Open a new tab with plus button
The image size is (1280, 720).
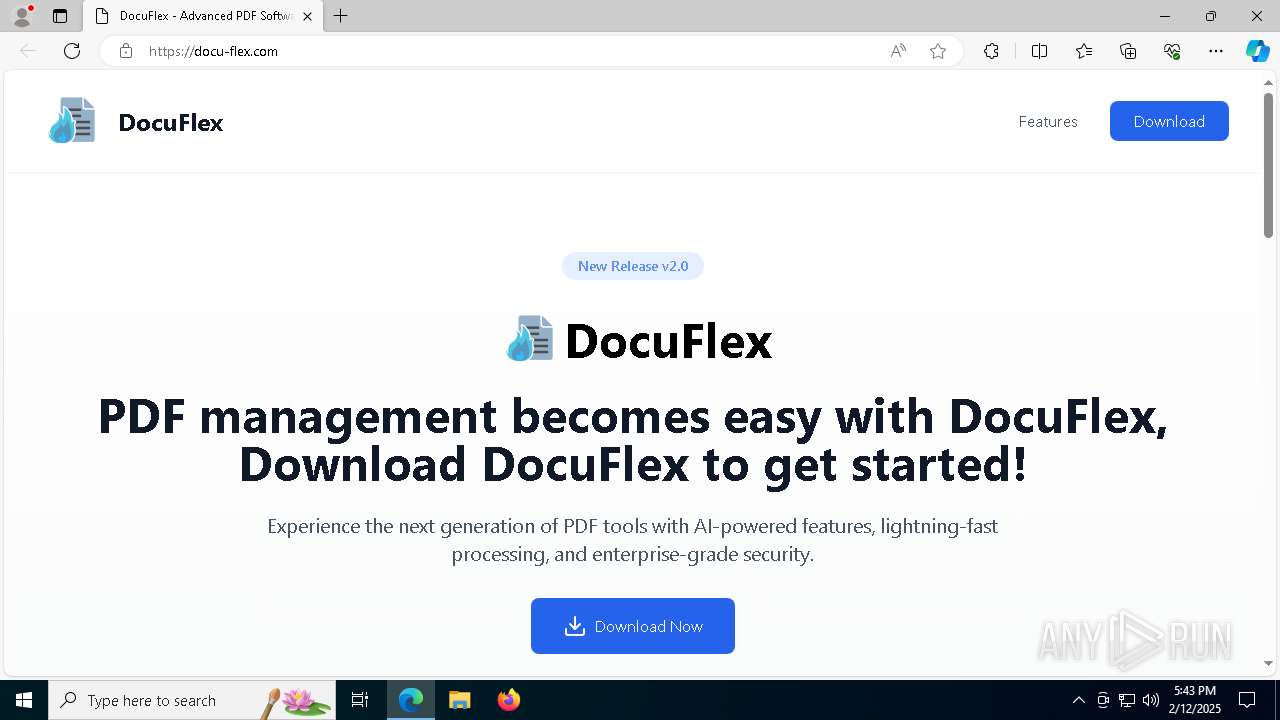click(x=340, y=16)
